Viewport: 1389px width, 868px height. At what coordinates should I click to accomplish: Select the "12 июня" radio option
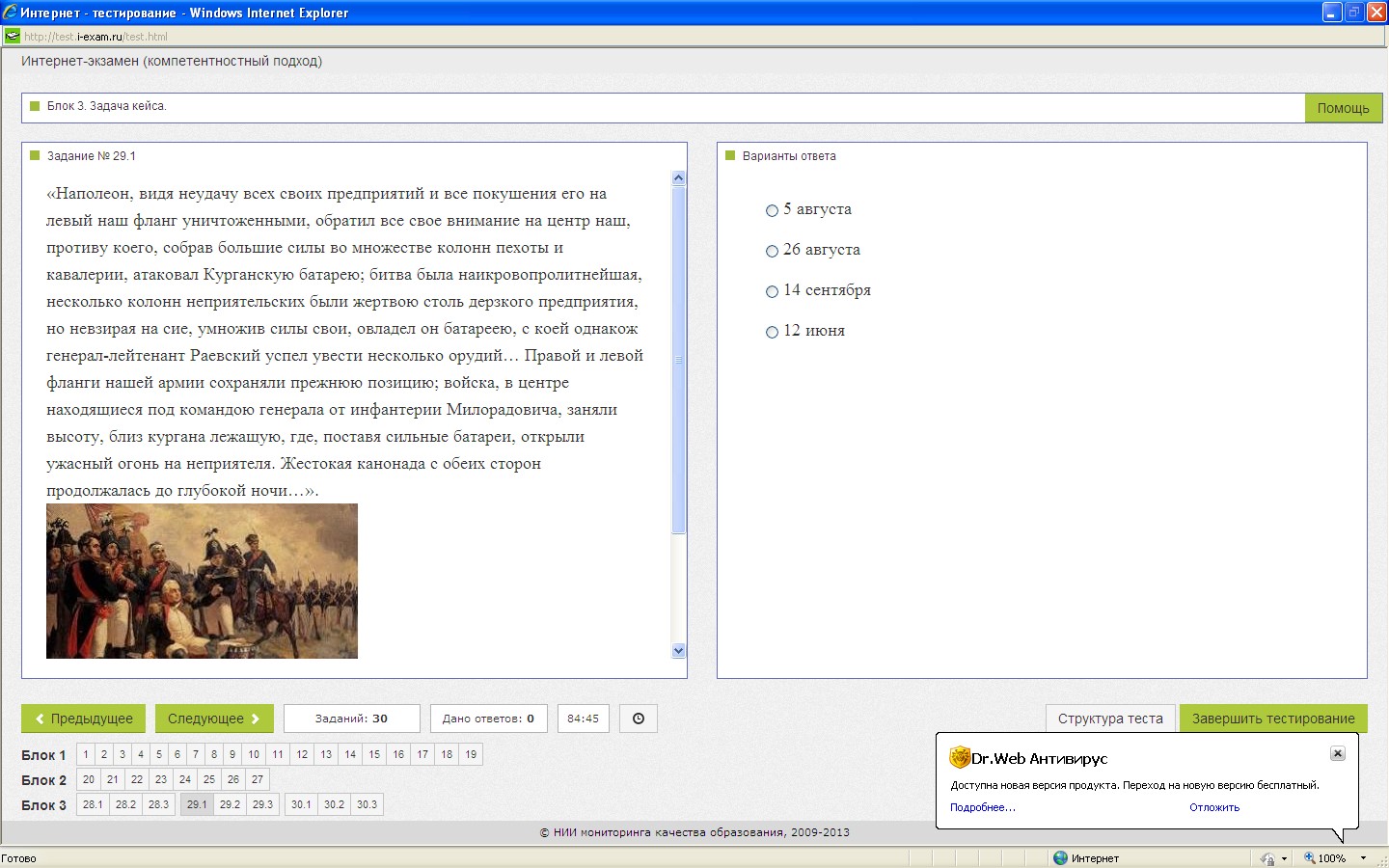coord(772,332)
